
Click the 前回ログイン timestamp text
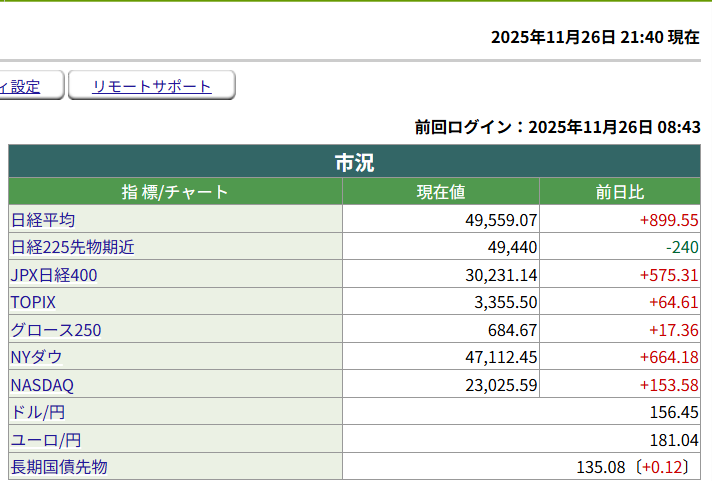tap(557, 127)
